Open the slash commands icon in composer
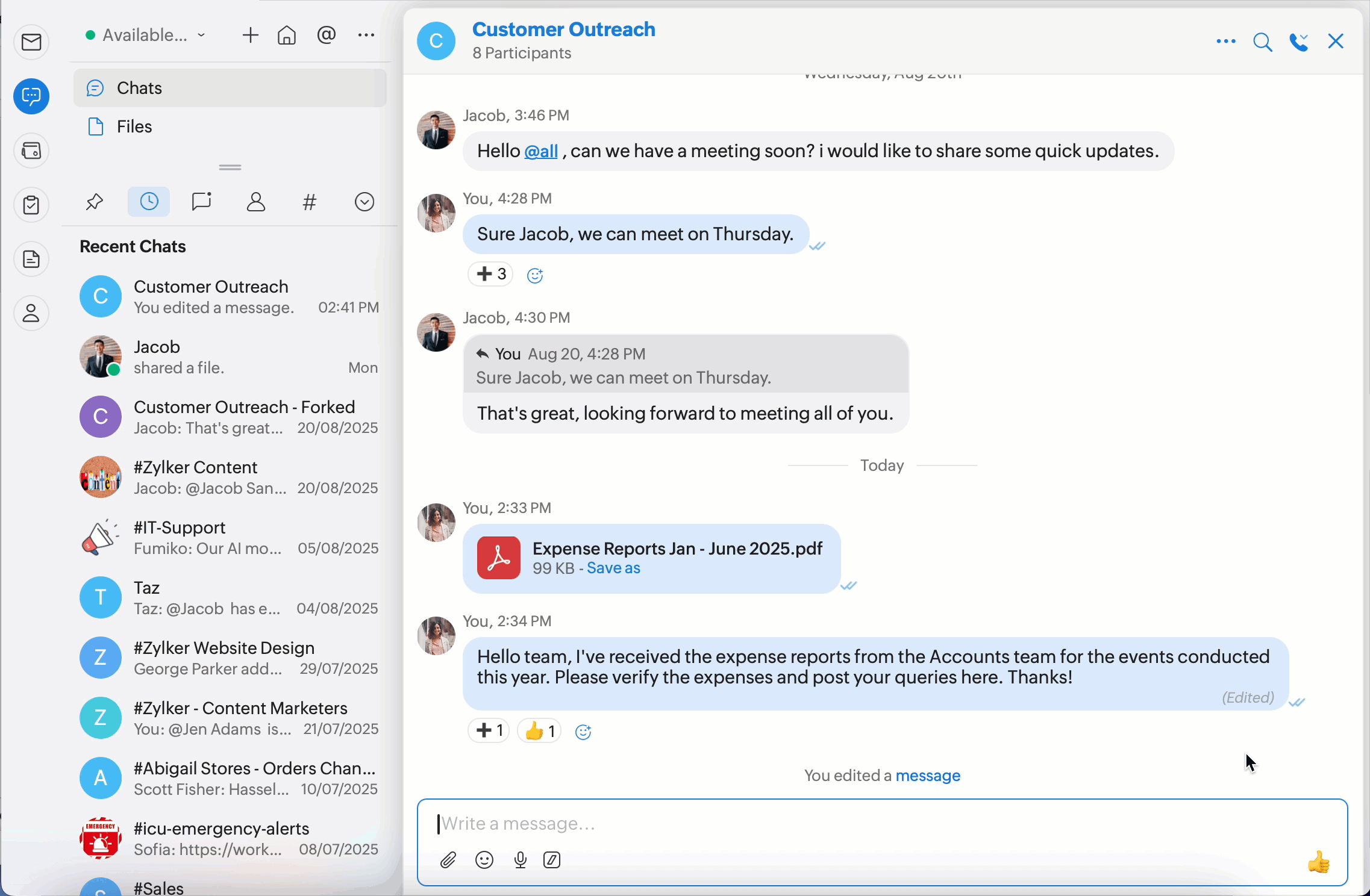Viewport: 1370px width, 896px height. (552, 860)
